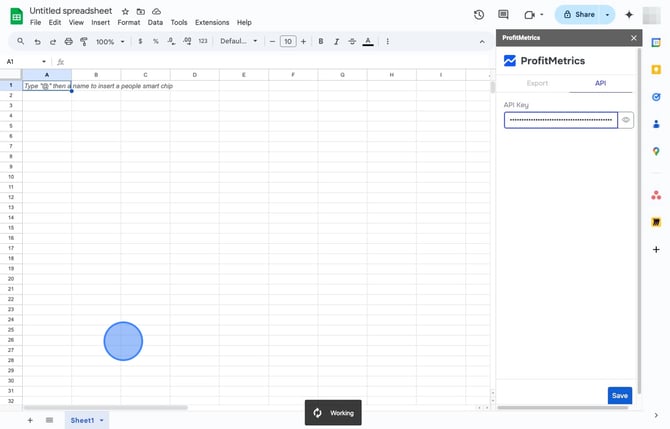This screenshot has height=429, width=670.
Task: Rename the Untitled spreadsheet title
Action: 71,11
